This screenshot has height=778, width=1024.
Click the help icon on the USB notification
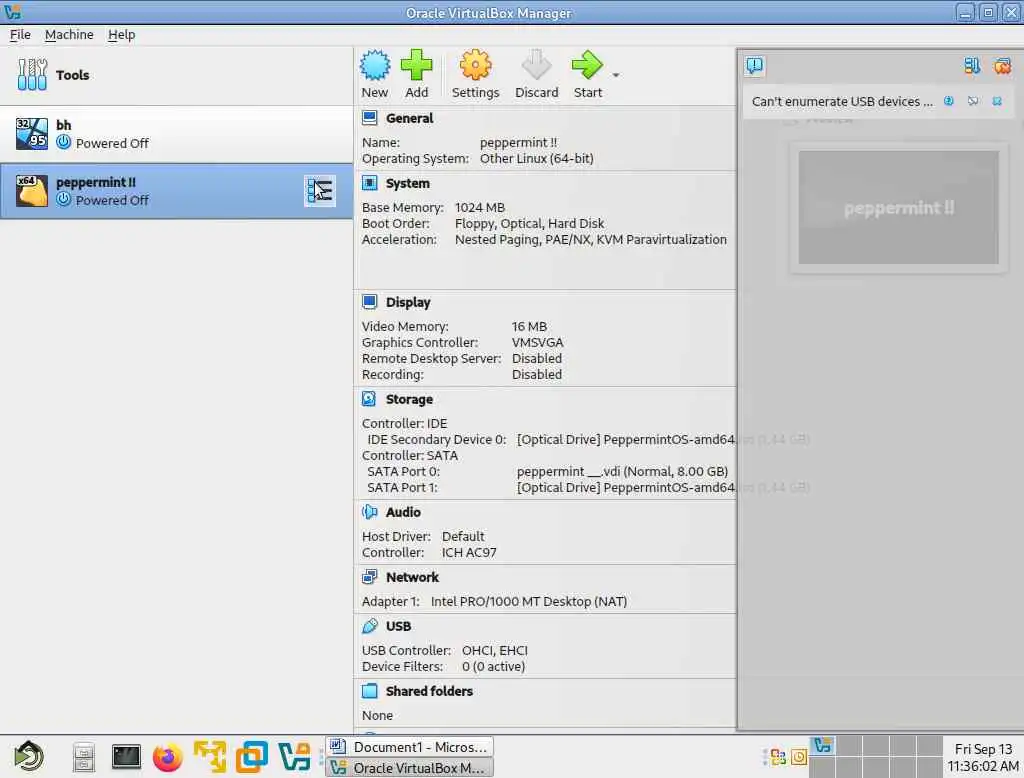coord(948,101)
